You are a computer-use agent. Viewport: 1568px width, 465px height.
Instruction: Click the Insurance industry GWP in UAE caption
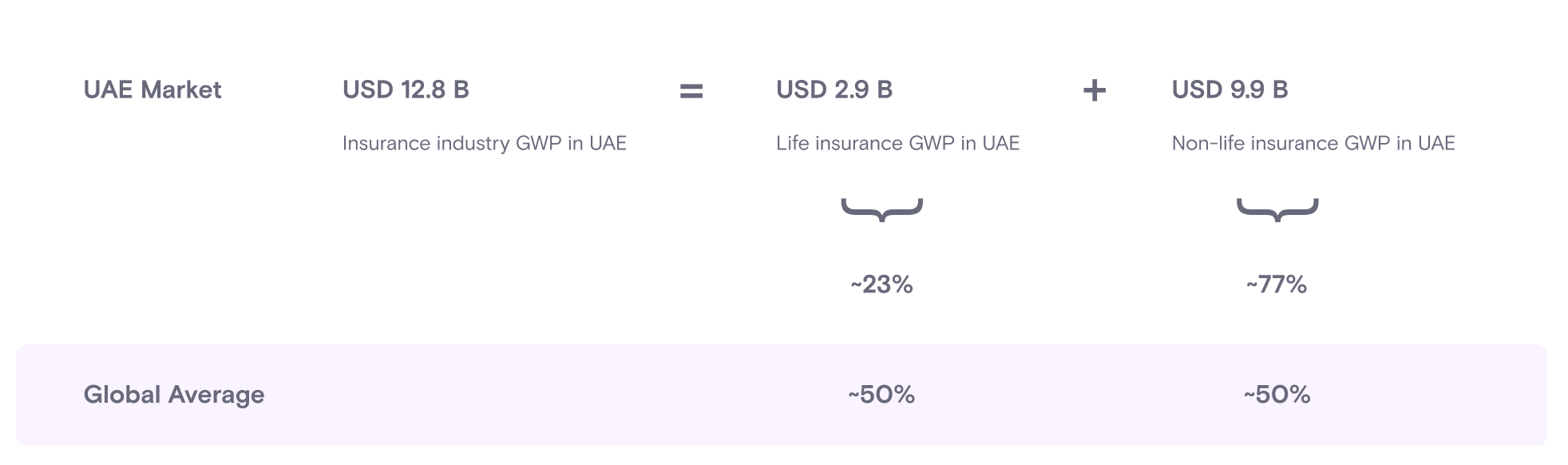click(x=484, y=143)
